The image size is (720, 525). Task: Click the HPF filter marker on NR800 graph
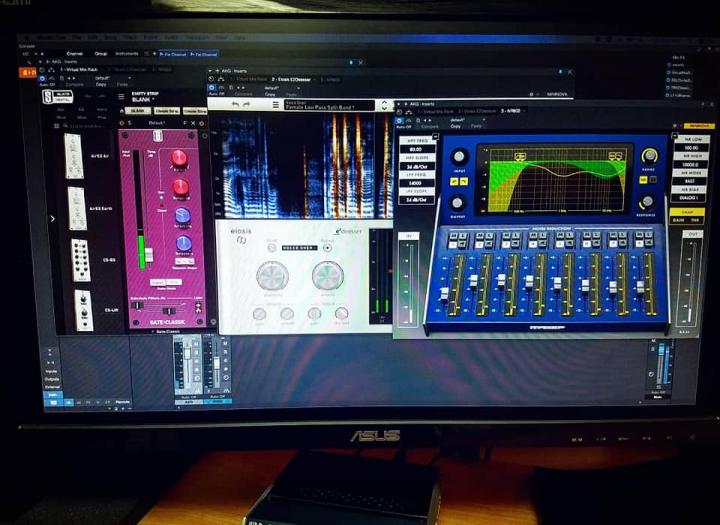coord(519,157)
